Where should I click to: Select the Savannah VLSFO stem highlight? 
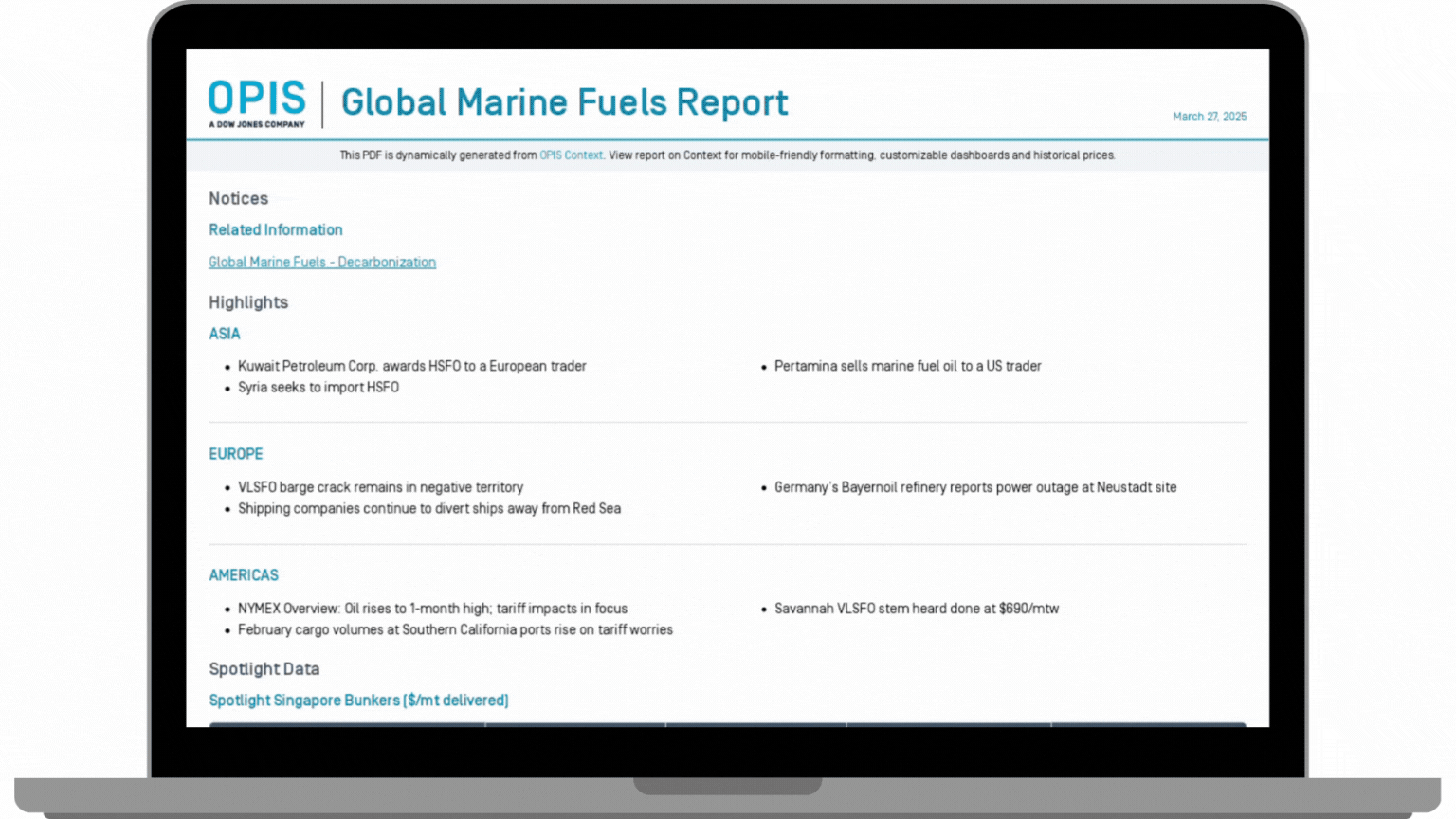916,609
